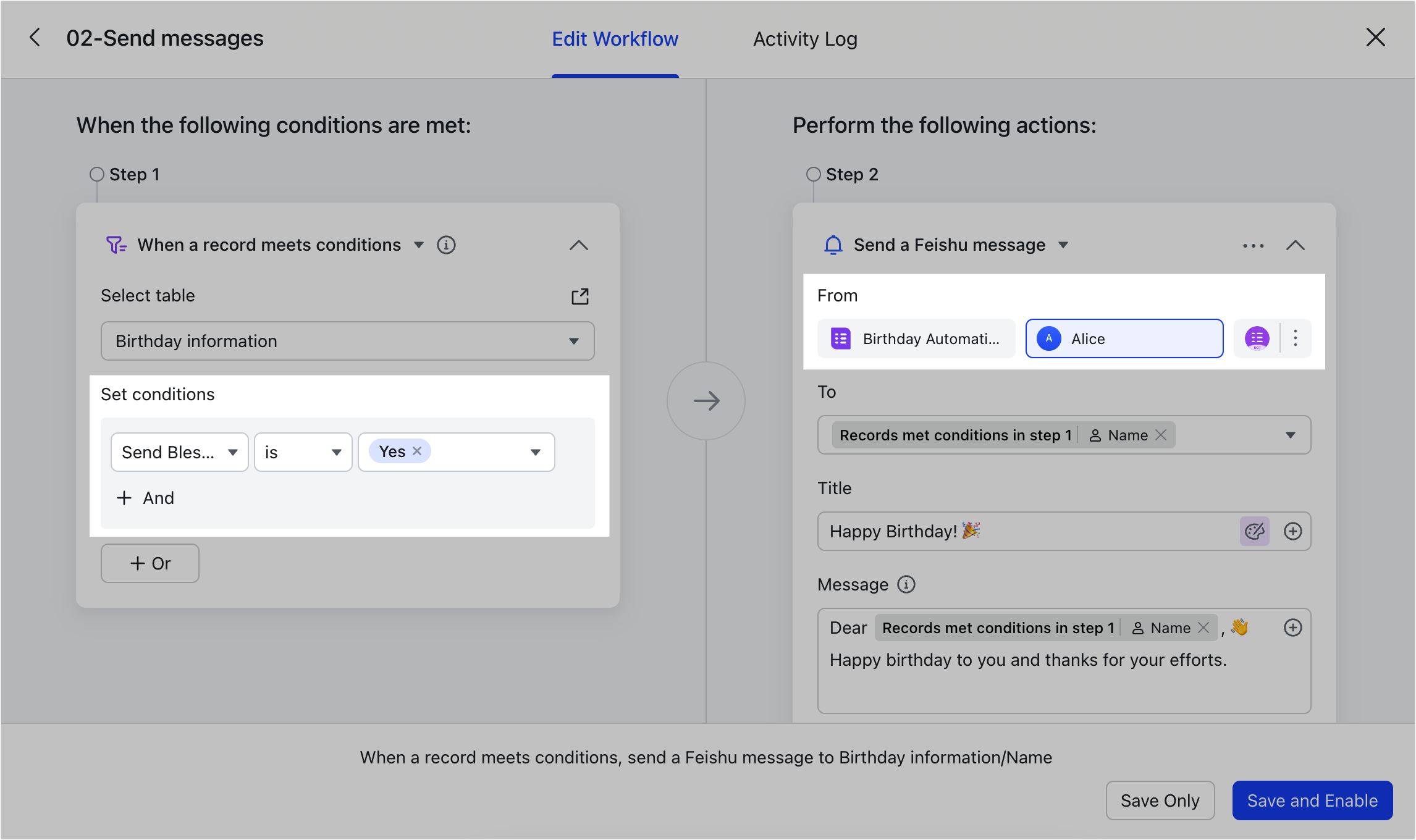1416x840 pixels.
Task: Click the bell icon on Send a Feishu message
Action: (x=833, y=245)
